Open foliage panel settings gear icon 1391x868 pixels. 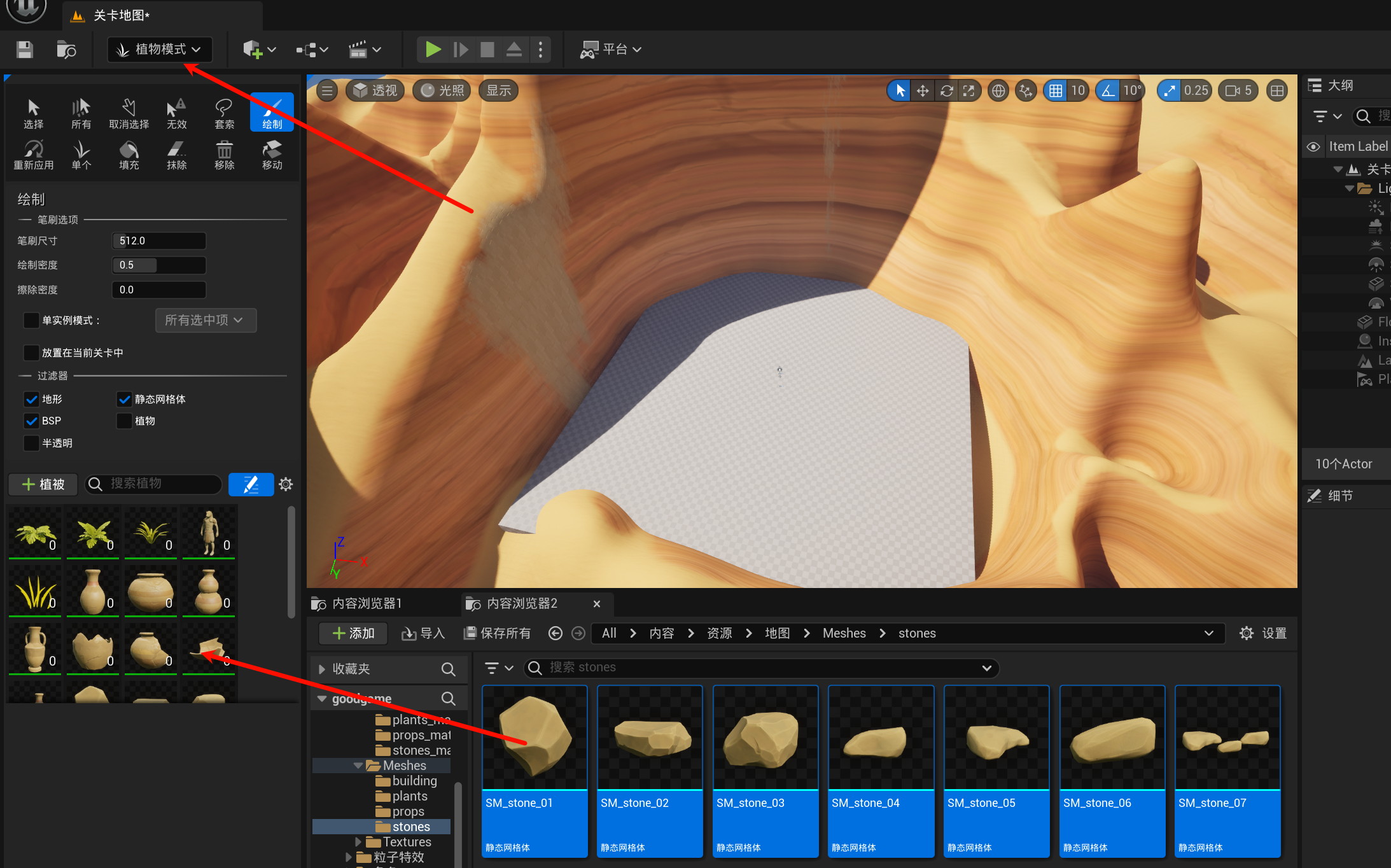point(286,484)
